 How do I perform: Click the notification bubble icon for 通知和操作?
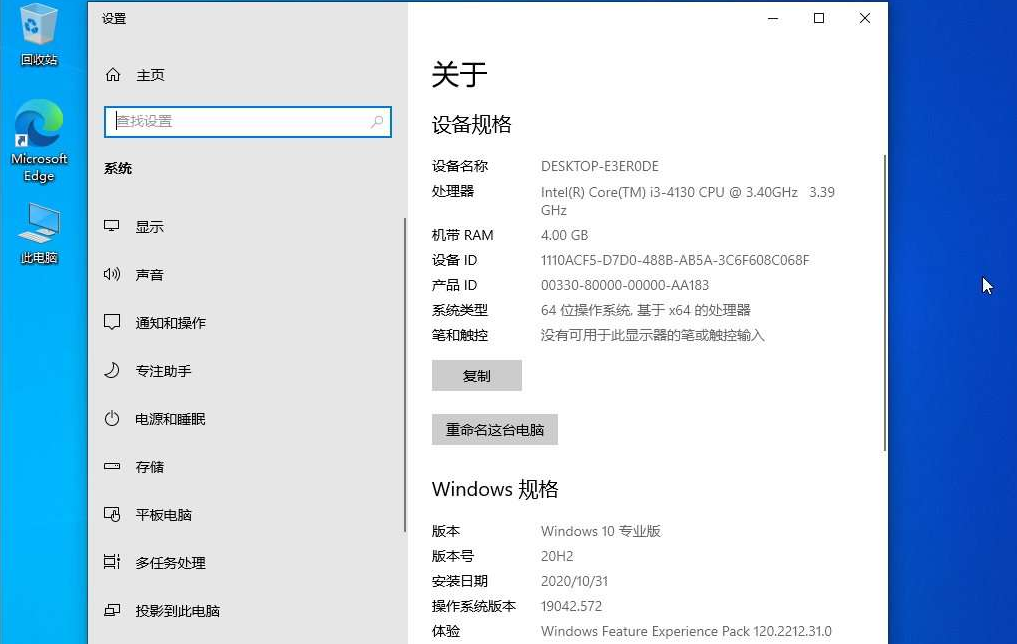pyautogui.click(x=112, y=322)
